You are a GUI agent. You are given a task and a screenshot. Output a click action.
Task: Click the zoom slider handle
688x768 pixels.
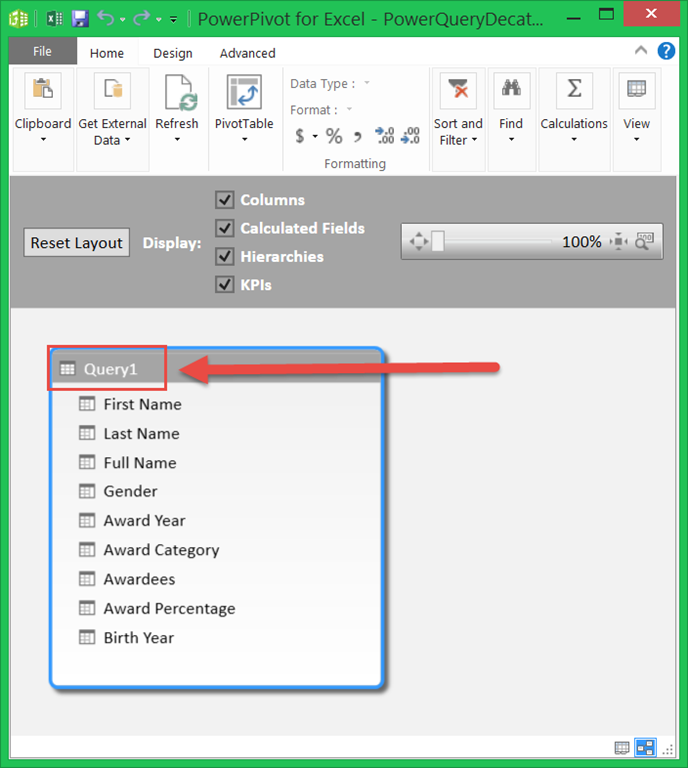437,241
